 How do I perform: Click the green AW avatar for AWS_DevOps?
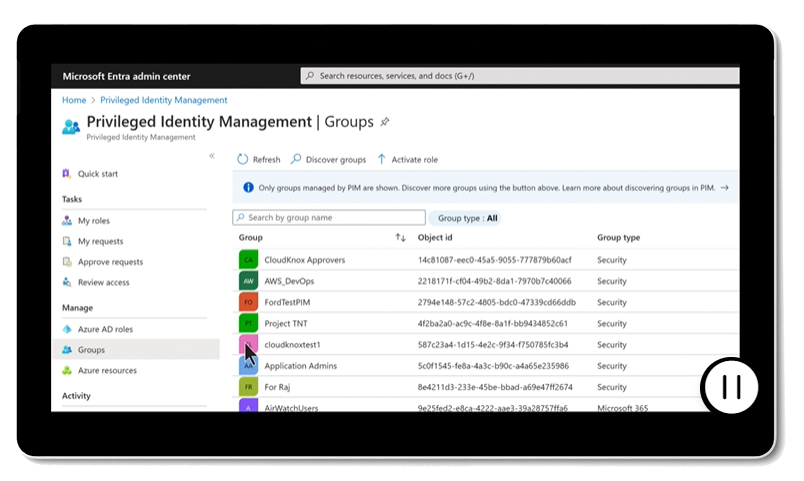pyautogui.click(x=248, y=281)
